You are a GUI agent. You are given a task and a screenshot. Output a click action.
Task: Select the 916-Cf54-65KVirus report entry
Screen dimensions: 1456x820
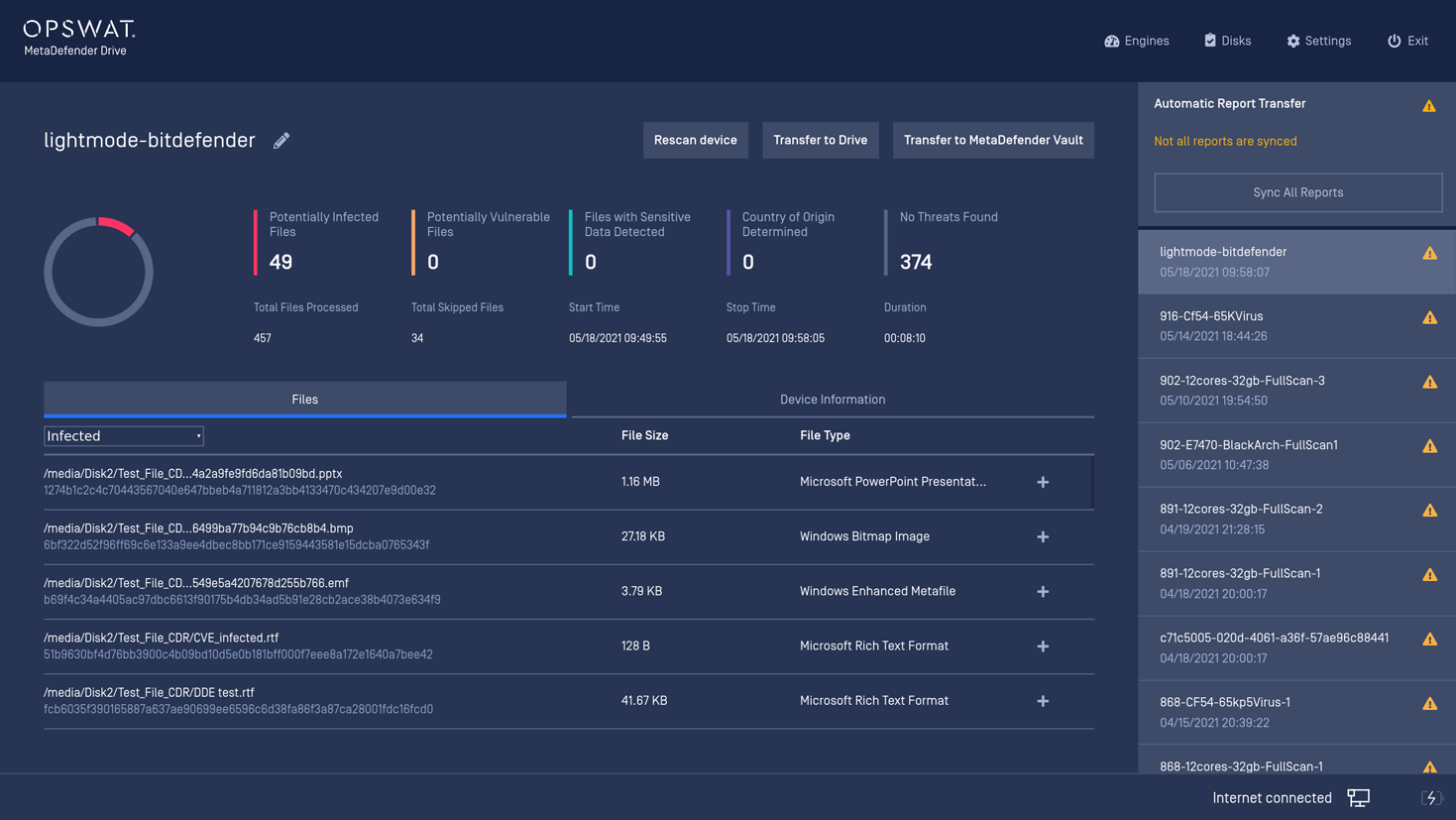click(x=1297, y=326)
